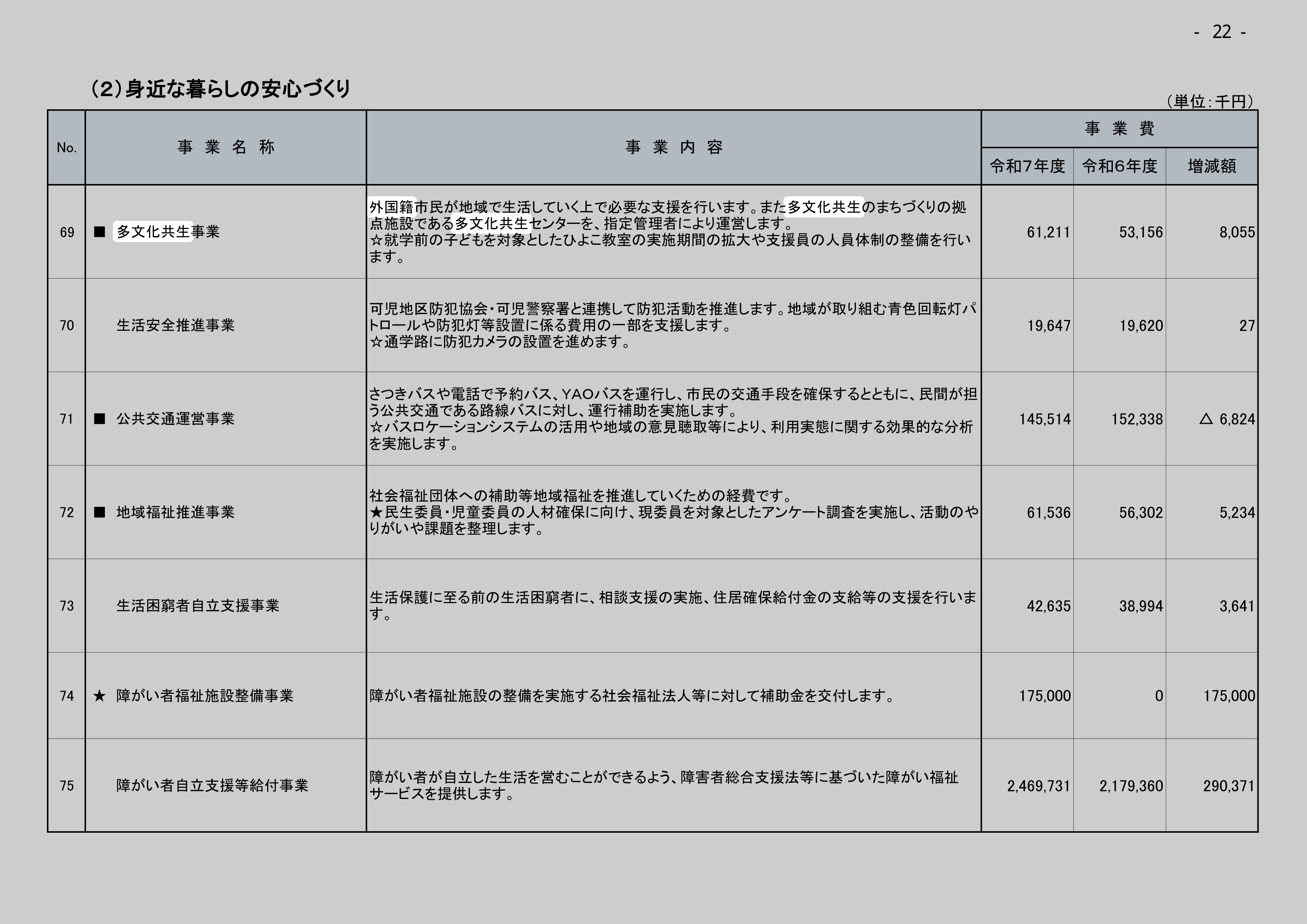Viewport: 1307px width, 924px height.
Task: Click the 事業内容 column header
Action: pyautogui.click(x=674, y=147)
